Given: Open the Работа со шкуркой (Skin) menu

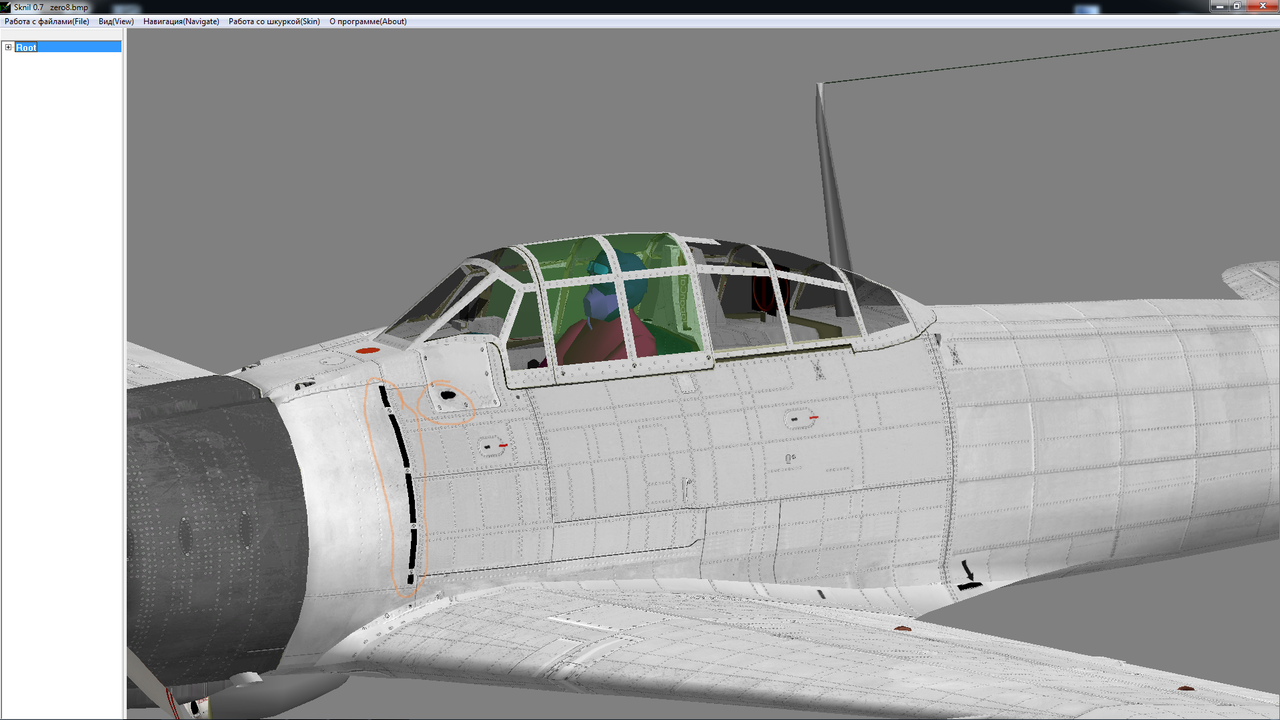Looking at the screenshot, I should point(274,21).
